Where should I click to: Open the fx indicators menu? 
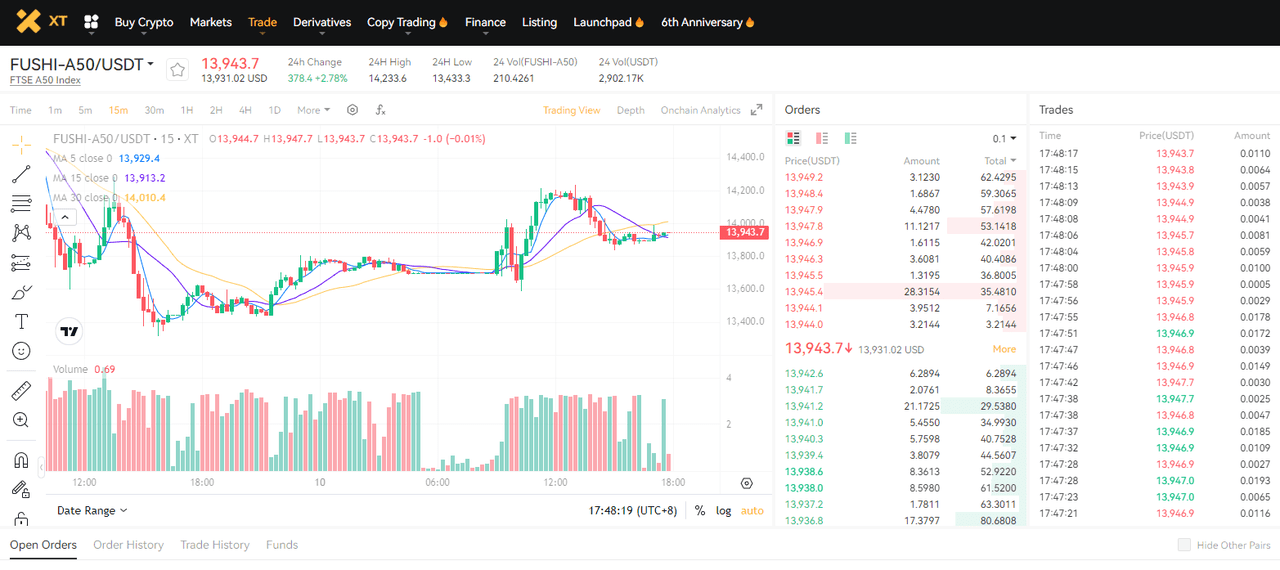pyautogui.click(x=381, y=110)
